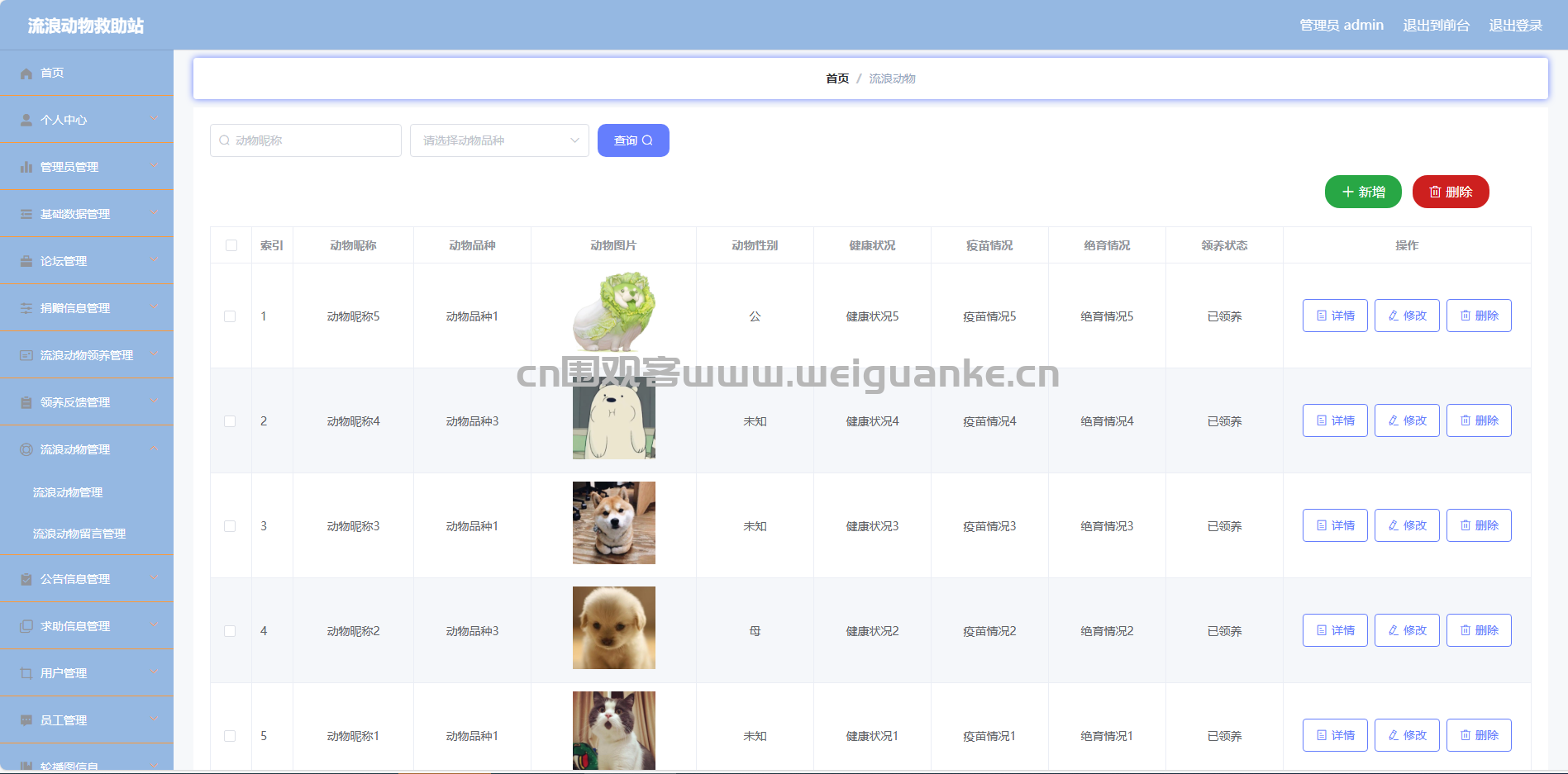
Task: Click the clipboard icon beside 领养反馈管理
Action: tap(26, 403)
